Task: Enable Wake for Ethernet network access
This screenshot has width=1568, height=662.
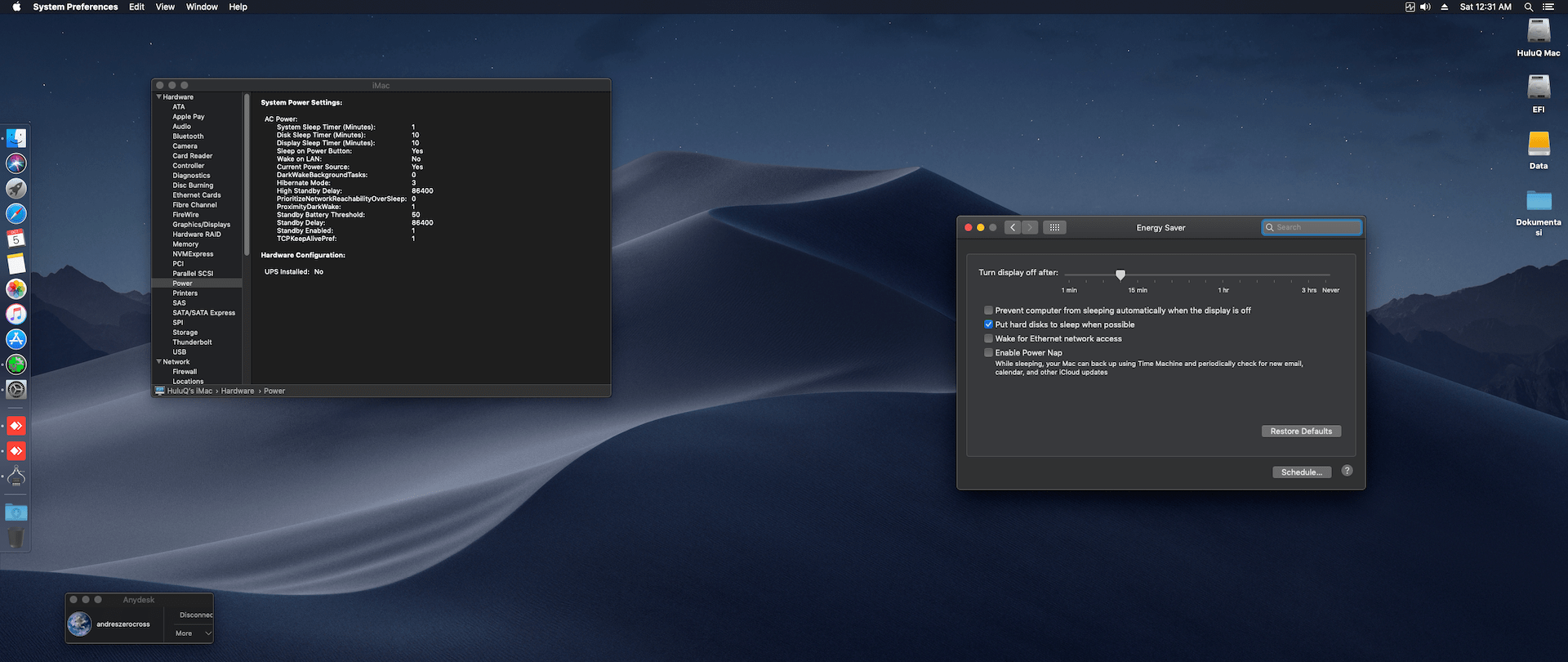Action: click(x=988, y=338)
